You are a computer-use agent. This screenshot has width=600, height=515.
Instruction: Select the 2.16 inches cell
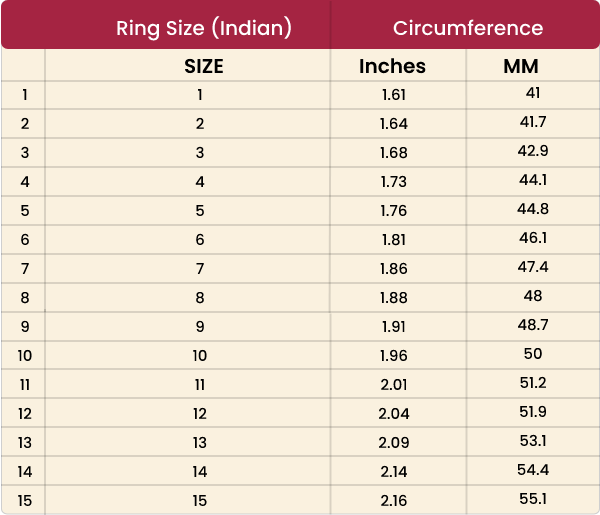click(394, 501)
